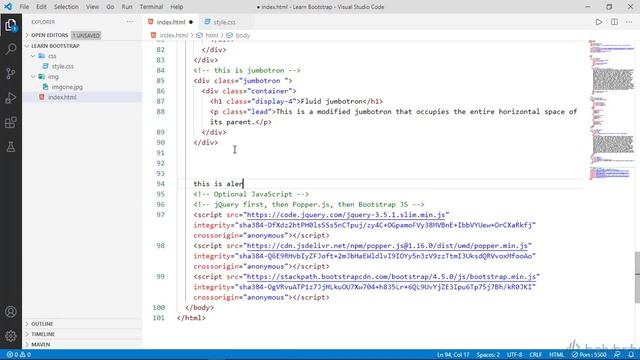Open the Manage gear icon

coord(11,336)
